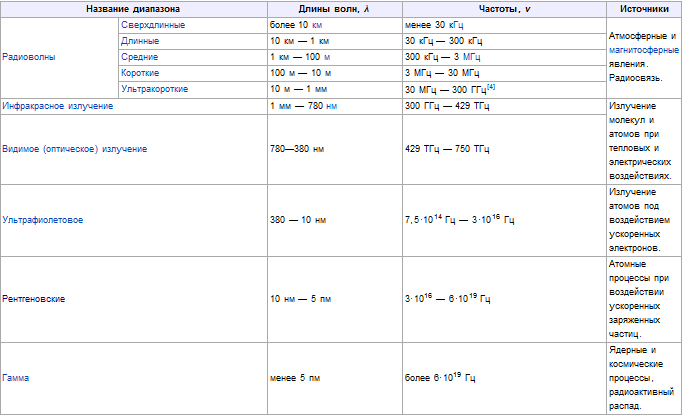Click the 'Излучение атомов под воздействием' sources cell

point(644,220)
